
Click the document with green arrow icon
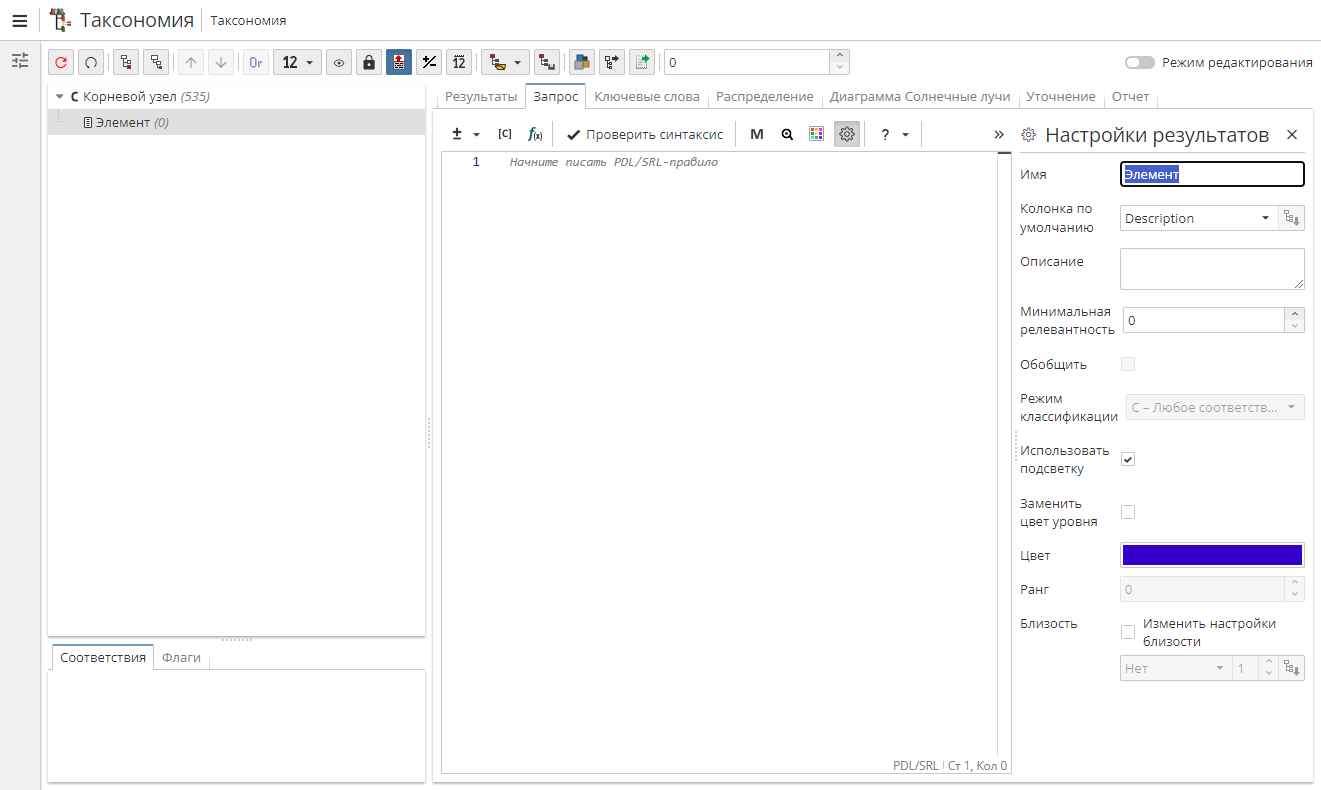pyautogui.click(x=641, y=62)
